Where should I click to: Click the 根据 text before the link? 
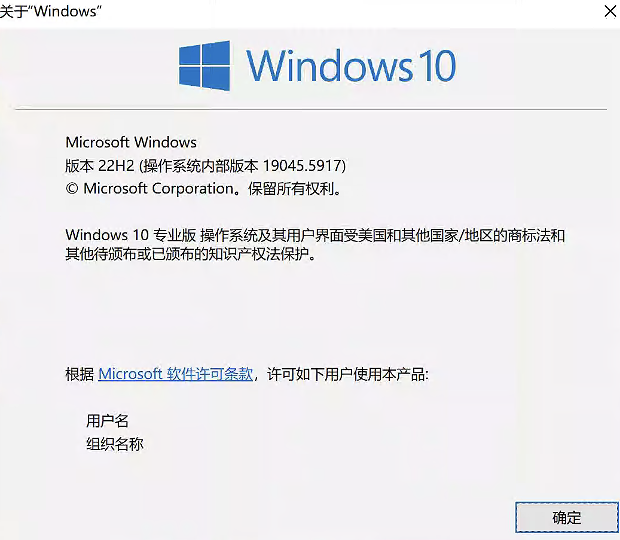(x=79, y=374)
